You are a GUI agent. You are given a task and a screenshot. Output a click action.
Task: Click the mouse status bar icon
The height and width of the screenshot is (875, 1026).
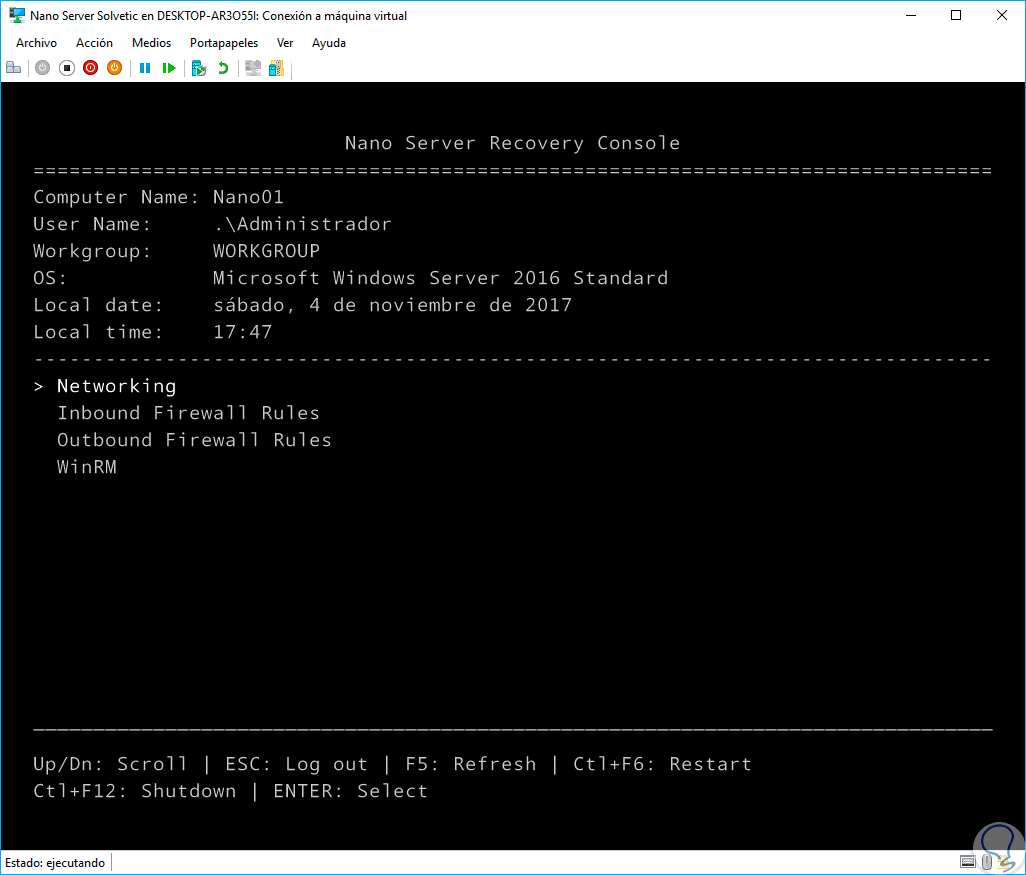pos(987,862)
